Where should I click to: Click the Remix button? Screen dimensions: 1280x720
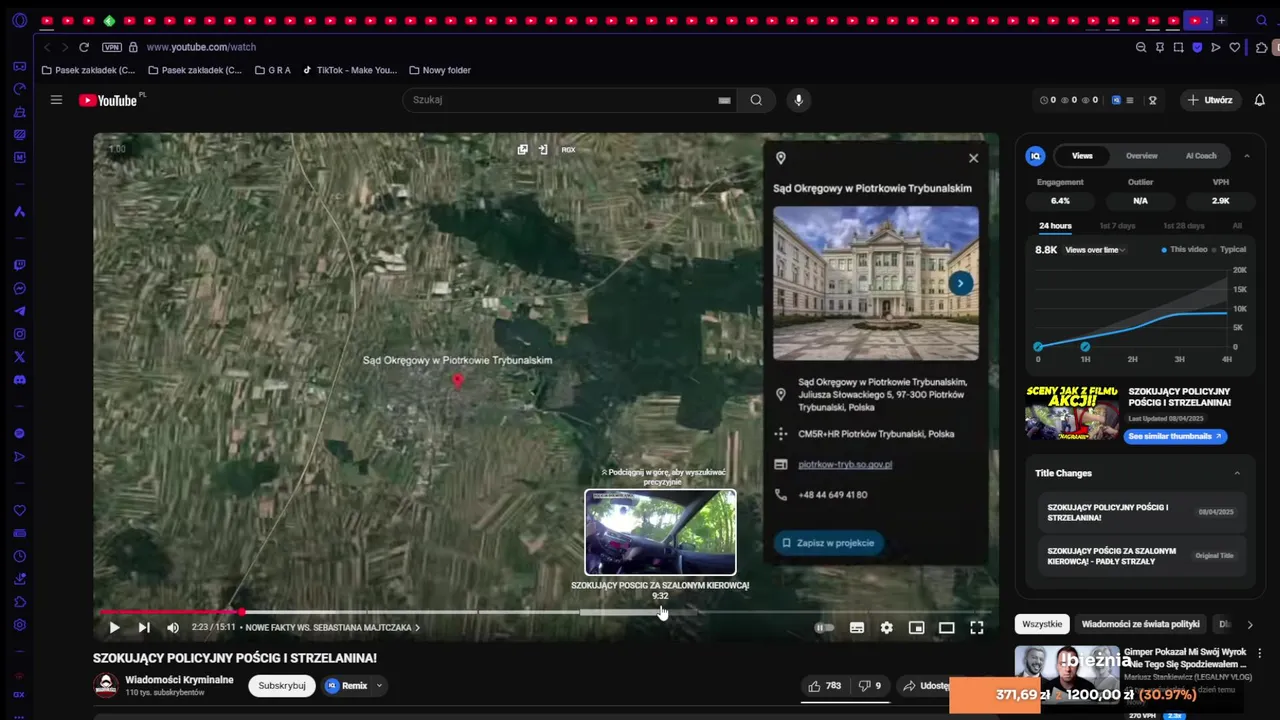point(347,686)
